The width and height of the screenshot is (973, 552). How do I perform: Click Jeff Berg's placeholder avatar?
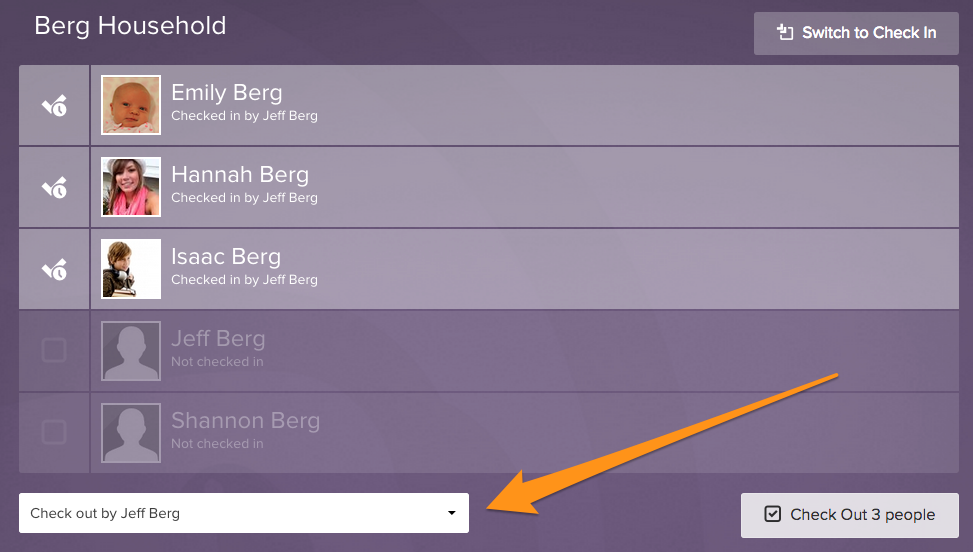click(x=131, y=351)
